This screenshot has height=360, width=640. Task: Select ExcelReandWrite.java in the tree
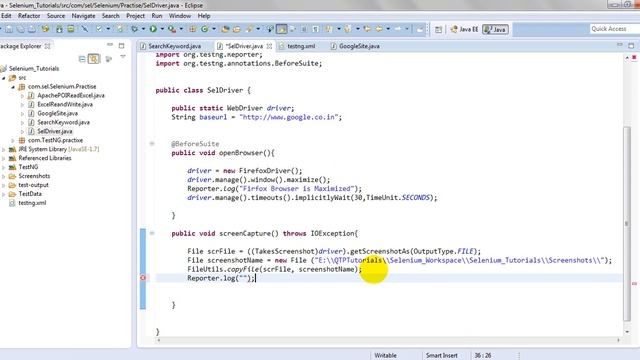pyautogui.click(x=65, y=104)
